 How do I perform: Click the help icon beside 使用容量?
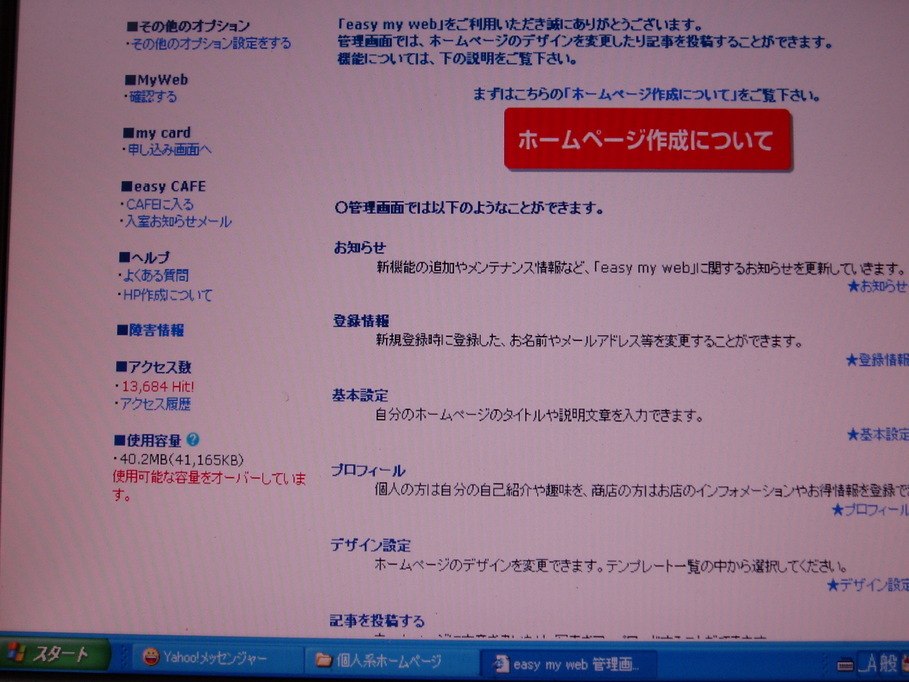coord(193,439)
